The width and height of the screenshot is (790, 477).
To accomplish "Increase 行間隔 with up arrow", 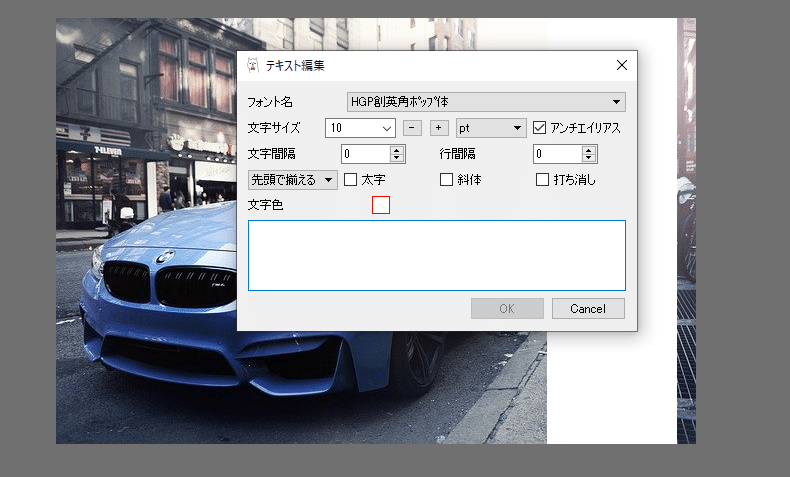I will [x=588, y=150].
